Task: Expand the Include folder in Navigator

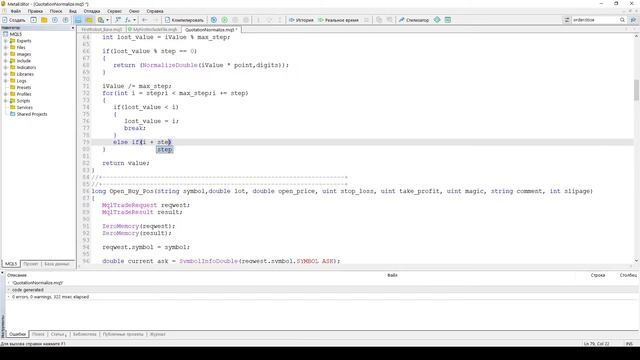Action: [x=6, y=61]
